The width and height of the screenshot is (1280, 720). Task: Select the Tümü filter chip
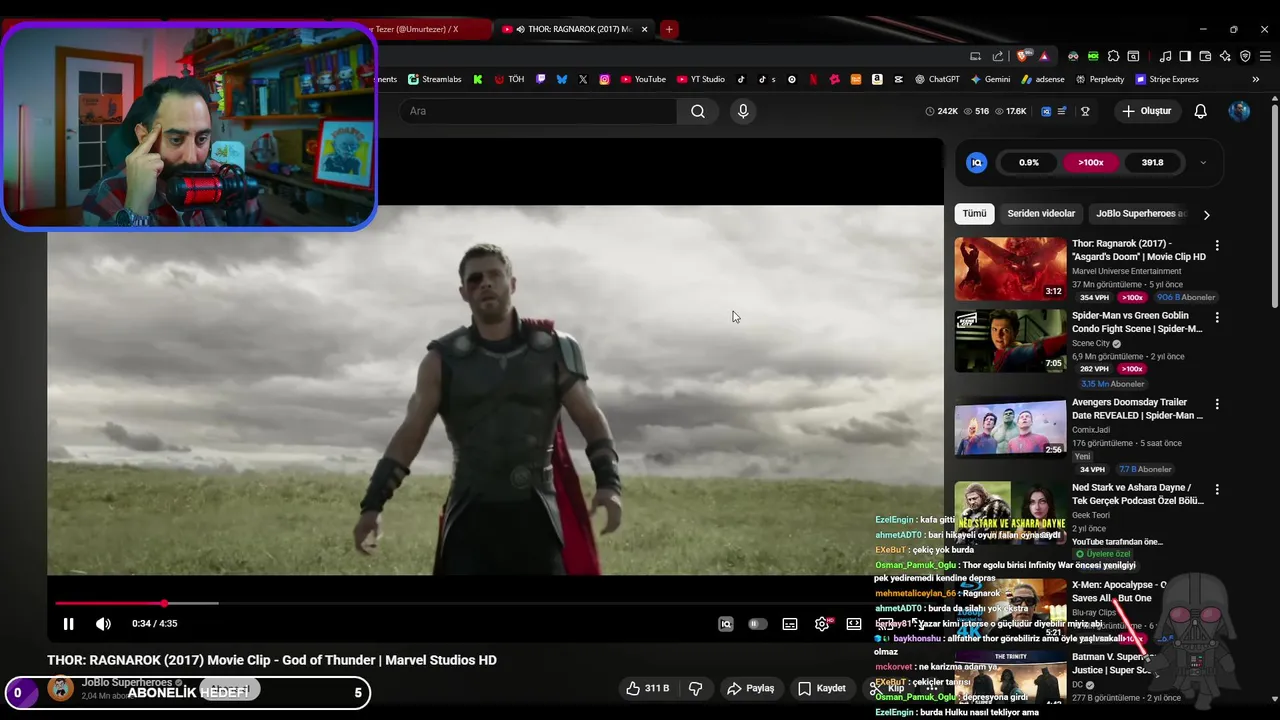tap(975, 213)
